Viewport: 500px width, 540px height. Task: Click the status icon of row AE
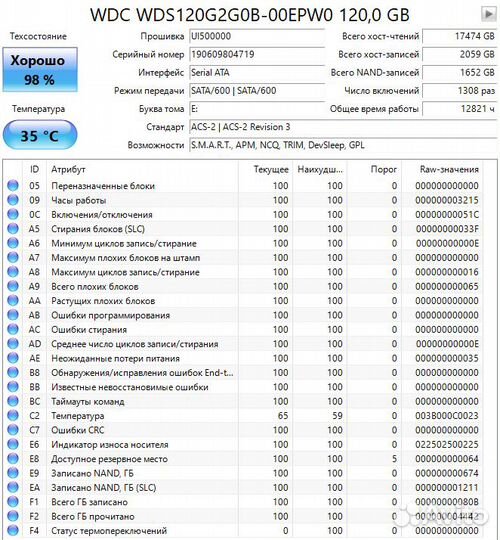click(13, 358)
